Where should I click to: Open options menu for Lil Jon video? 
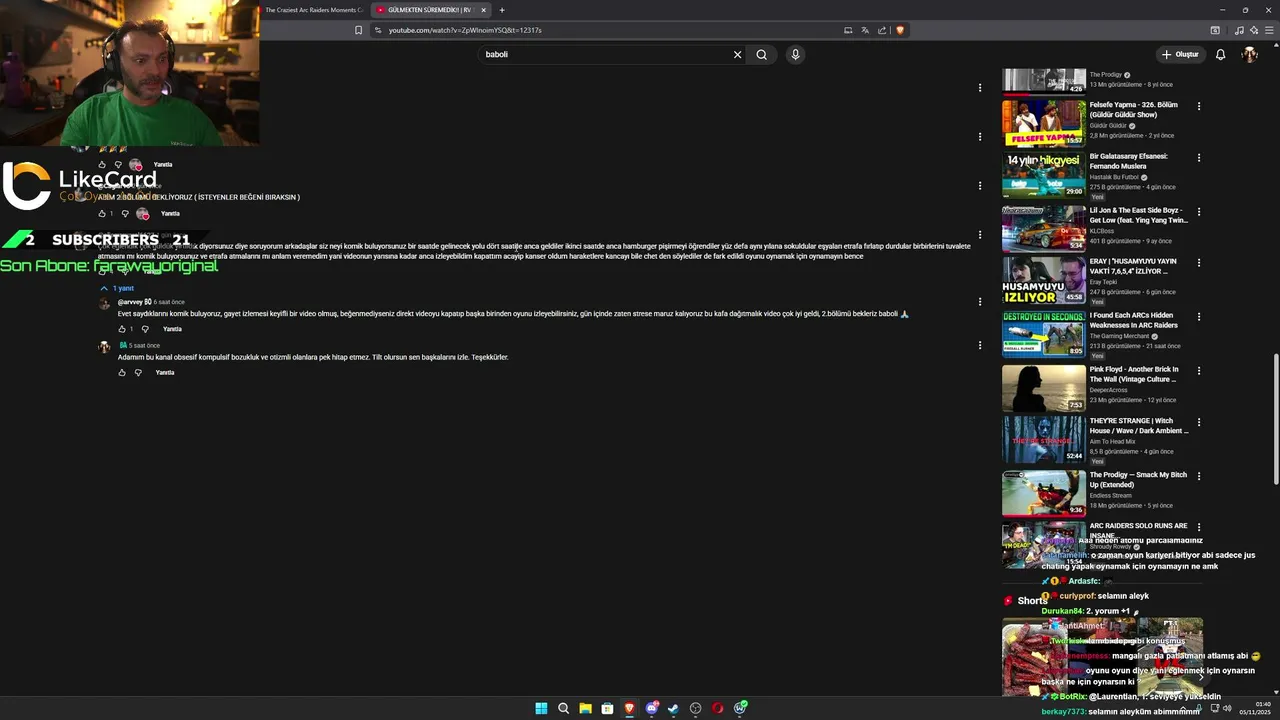[x=1199, y=211]
